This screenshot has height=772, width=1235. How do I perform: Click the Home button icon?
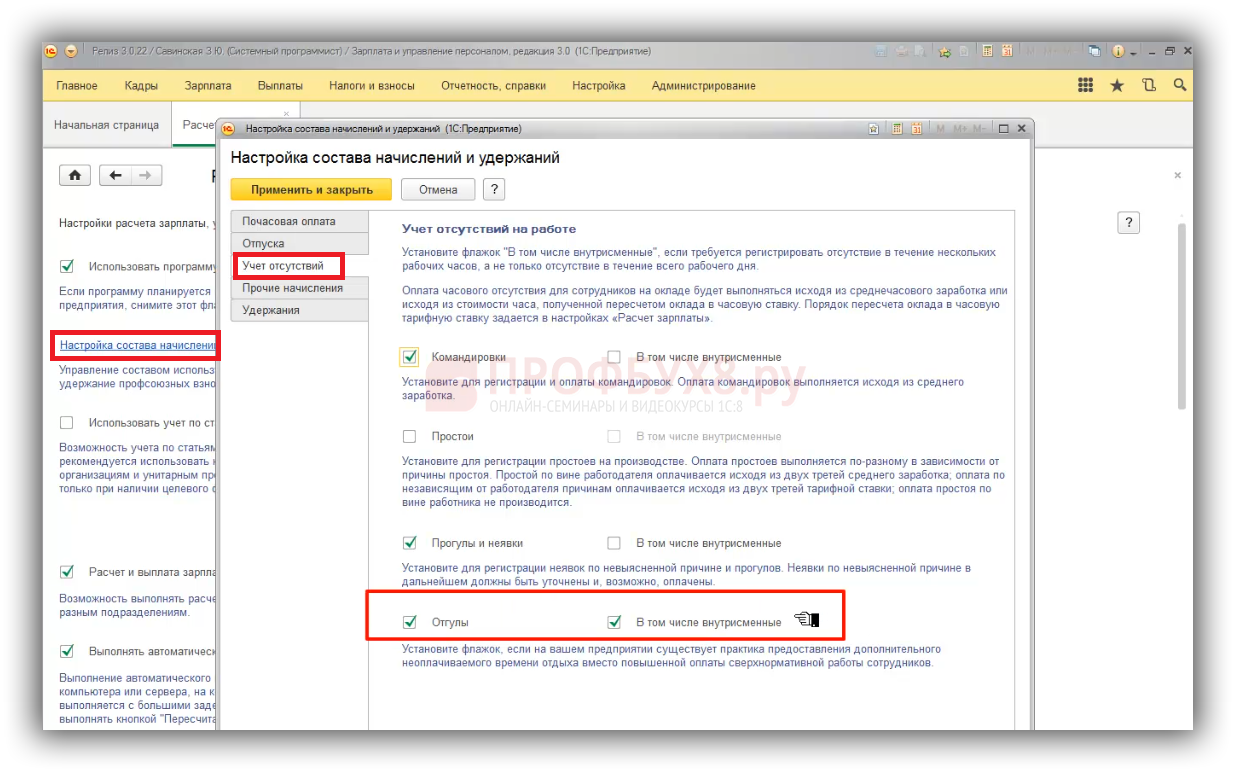(75, 175)
